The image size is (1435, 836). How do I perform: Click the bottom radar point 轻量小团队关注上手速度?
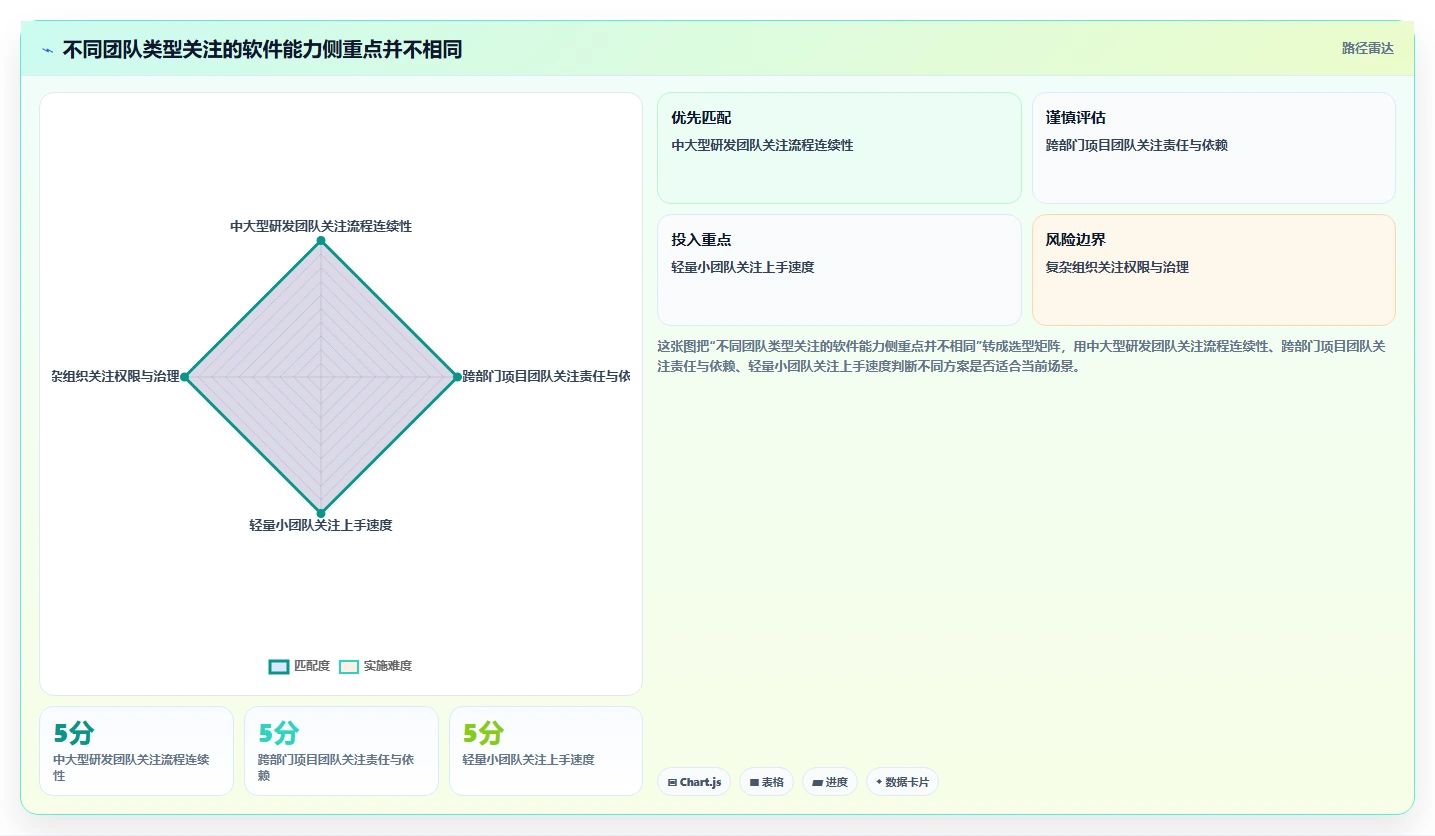point(321,513)
